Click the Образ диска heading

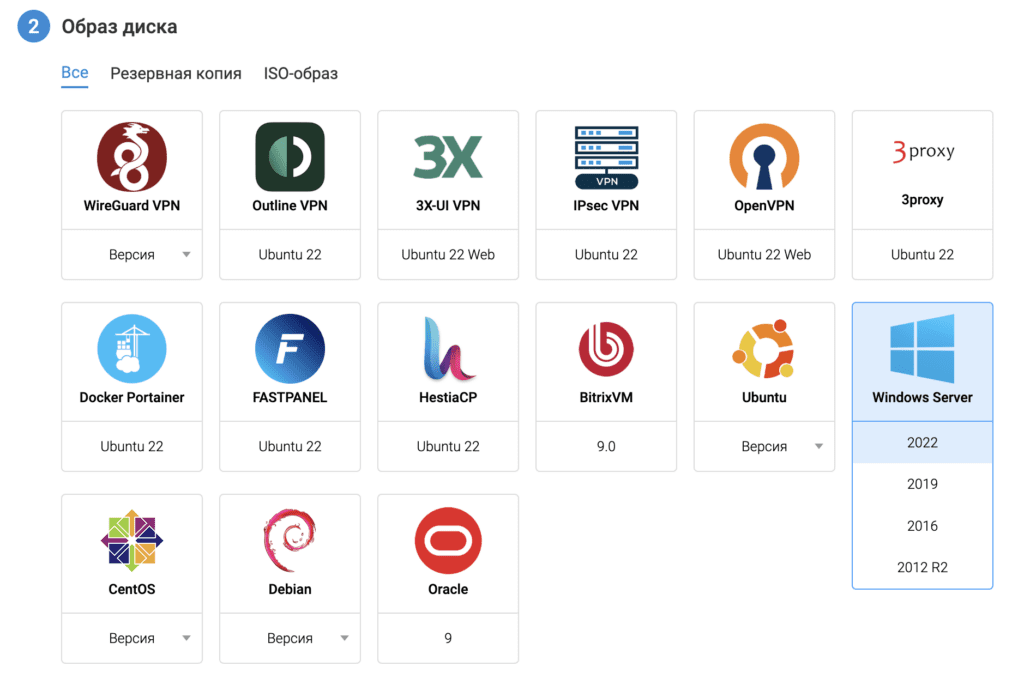tap(120, 27)
